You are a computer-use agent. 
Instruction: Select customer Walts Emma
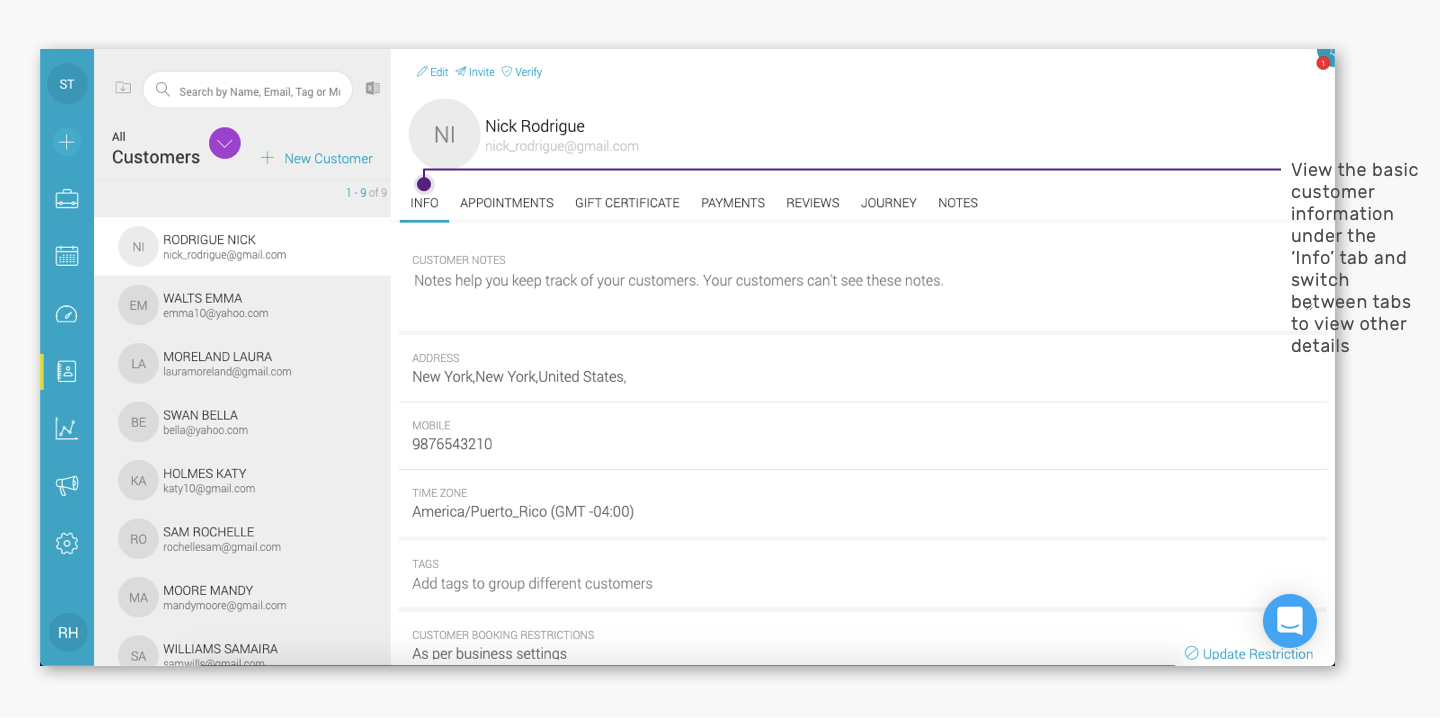coord(242,305)
